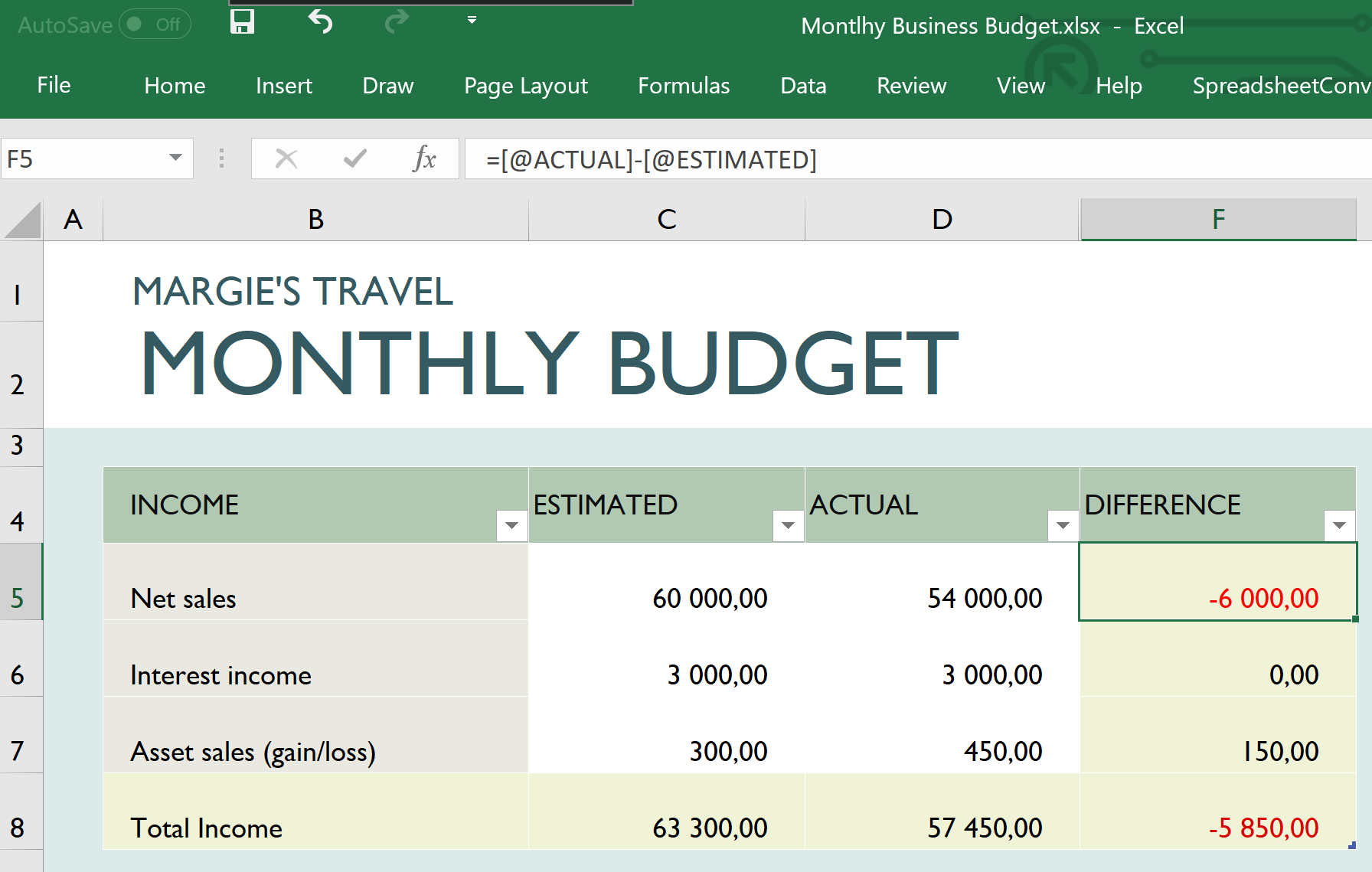
Task: Open the DIFFERENCE column filter dropdown
Action: 1339,525
